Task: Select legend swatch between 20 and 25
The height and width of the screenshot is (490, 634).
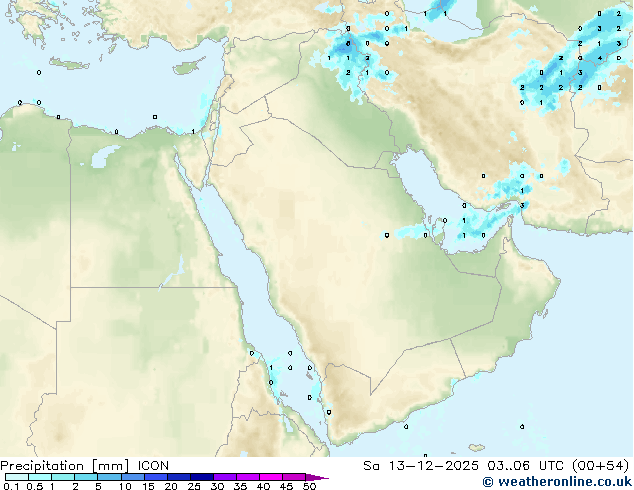Action: 179,477
